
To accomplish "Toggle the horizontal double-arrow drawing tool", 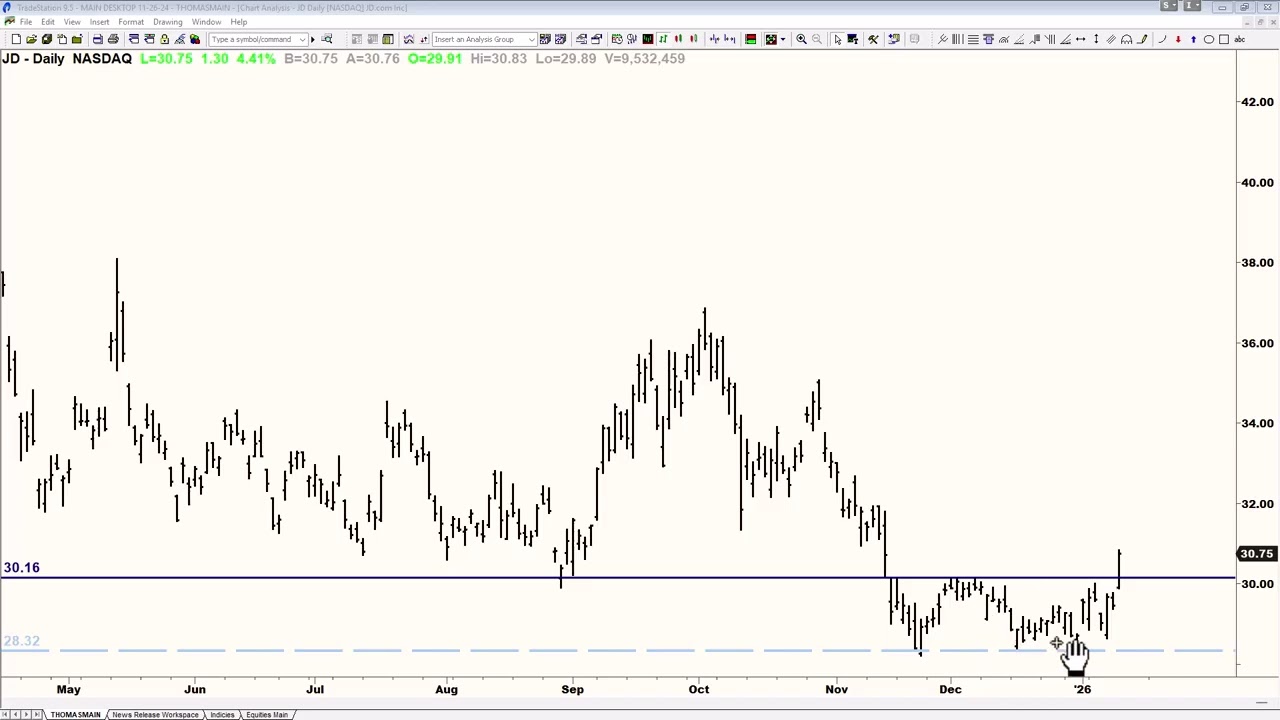I will (1081, 39).
